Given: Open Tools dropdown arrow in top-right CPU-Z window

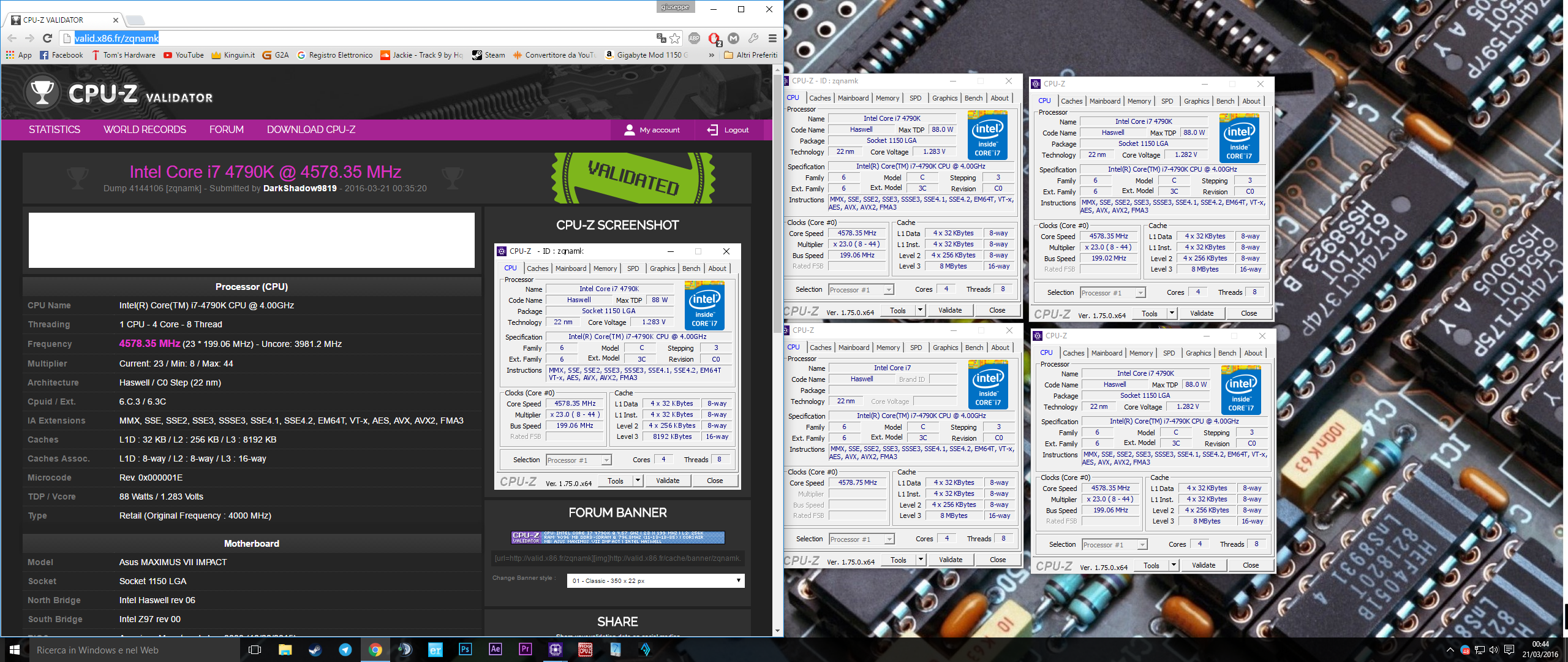Looking at the screenshot, I should tap(1172, 313).
